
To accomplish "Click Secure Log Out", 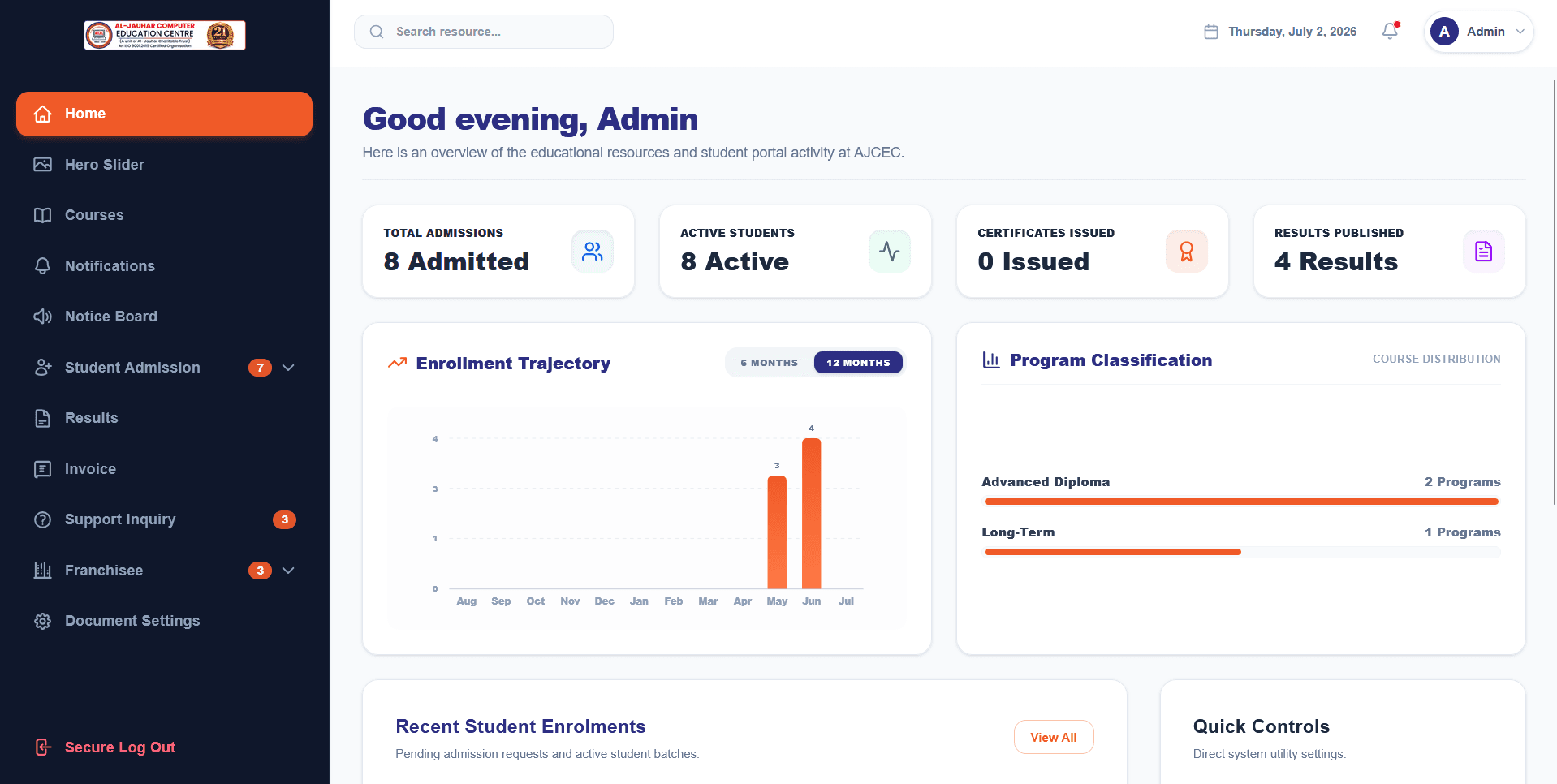I will point(120,747).
